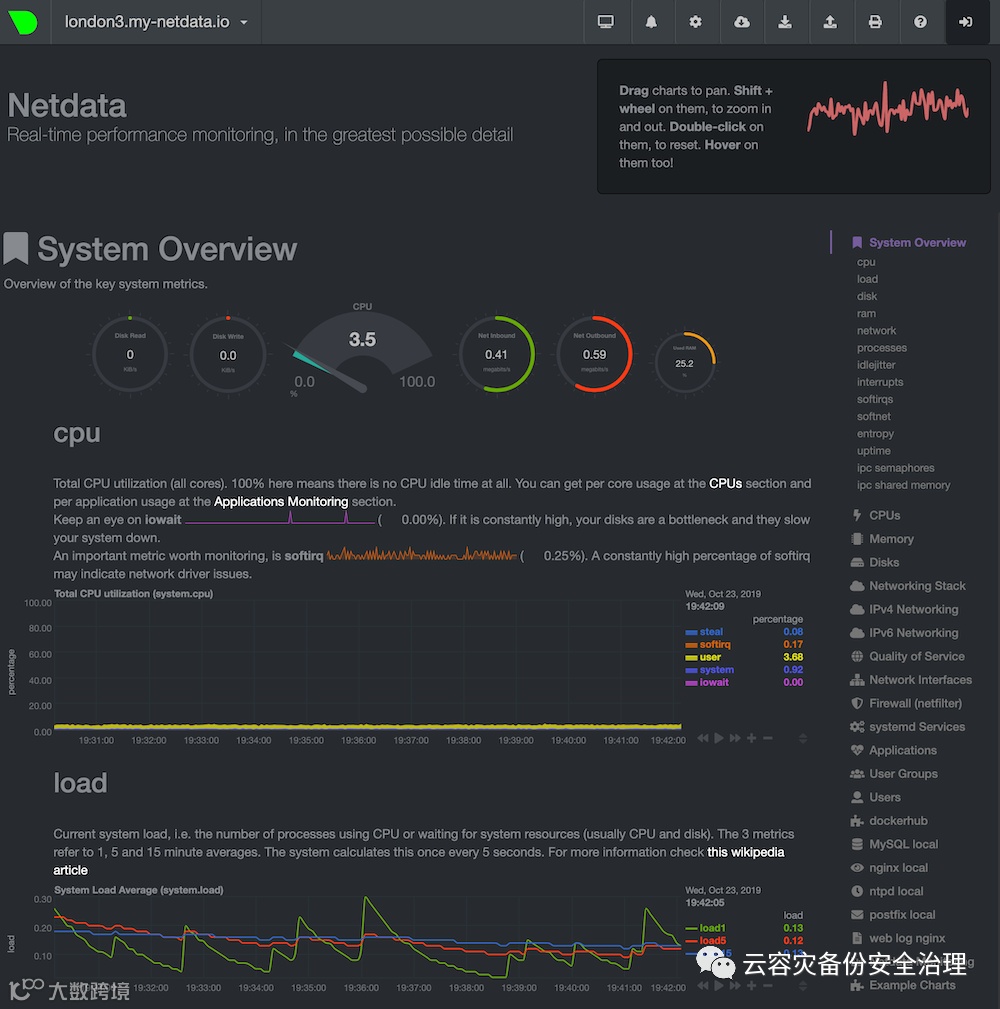Toggle the steal dimension in CPU legend
Screen dimensions: 1000x1009
[711, 632]
